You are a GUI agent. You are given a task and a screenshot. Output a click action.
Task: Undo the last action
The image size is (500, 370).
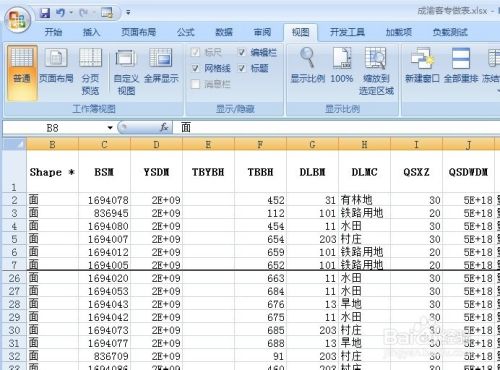61,13
